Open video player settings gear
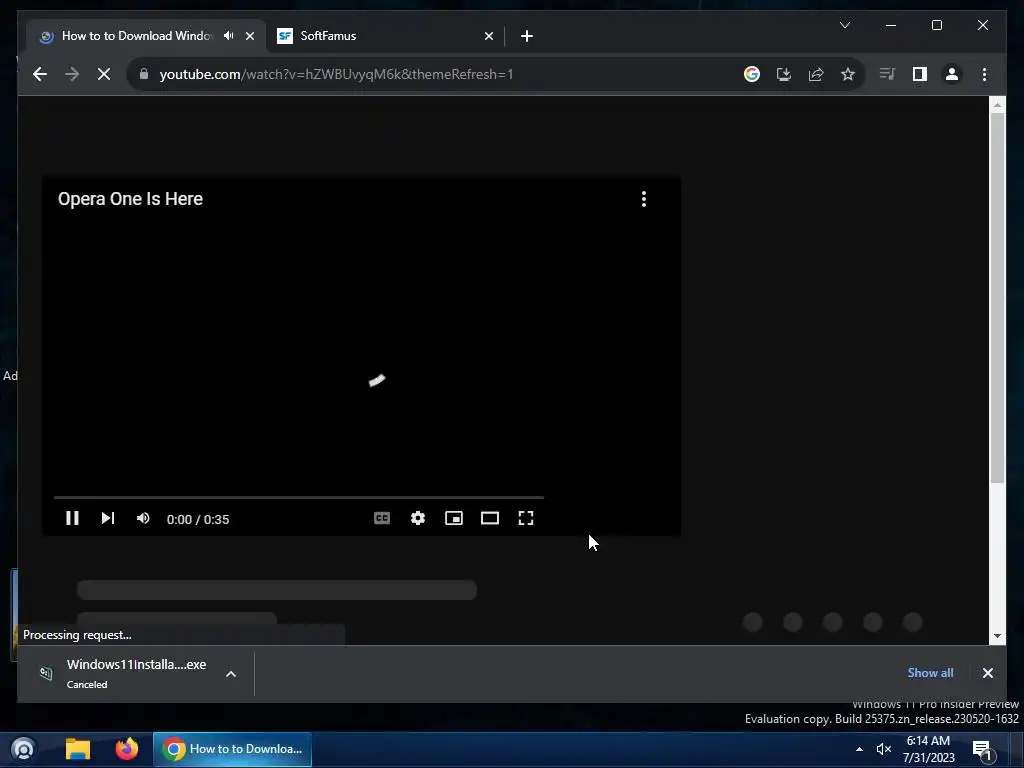This screenshot has height=768, width=1024. pyautogui.click(x=418, y=519)
